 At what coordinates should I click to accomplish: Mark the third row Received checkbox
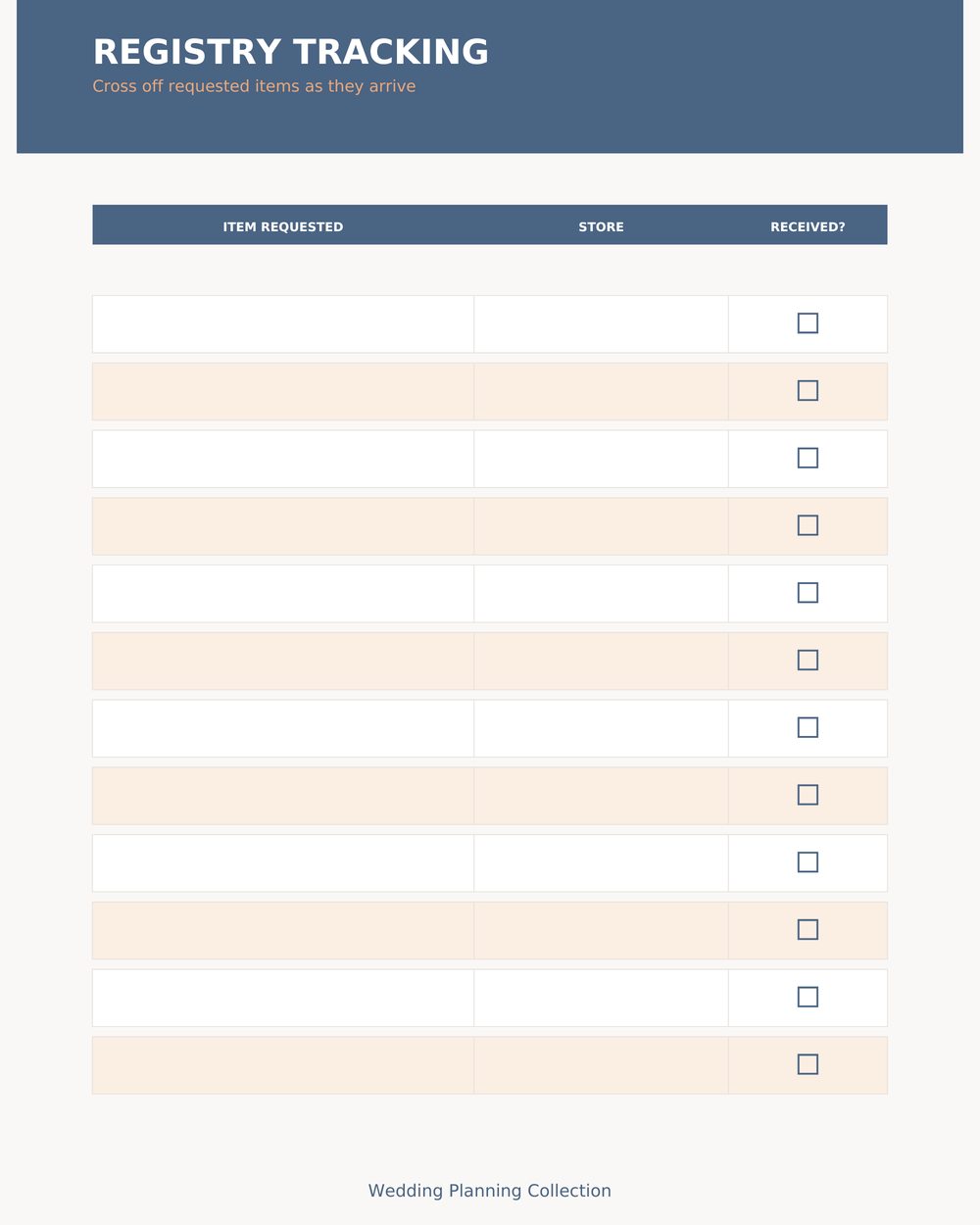pyautogui.click(x=808, y=458)
